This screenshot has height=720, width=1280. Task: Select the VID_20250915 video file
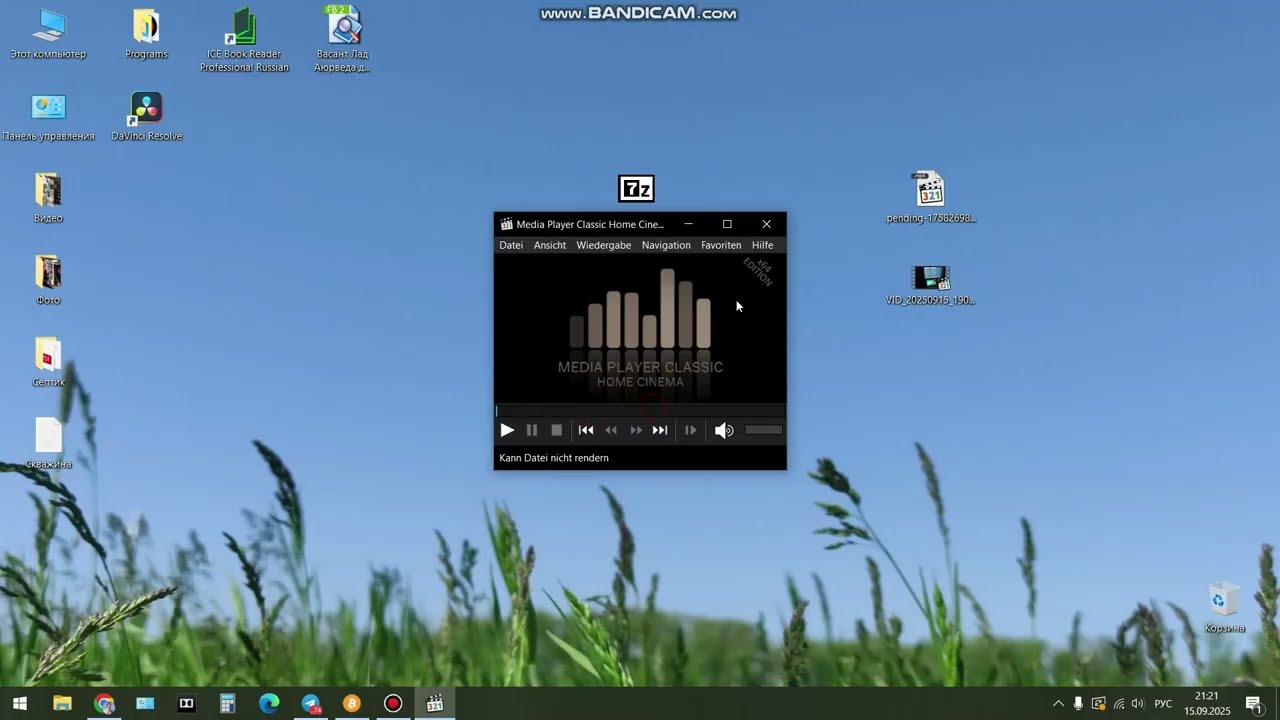coord(930,284)
